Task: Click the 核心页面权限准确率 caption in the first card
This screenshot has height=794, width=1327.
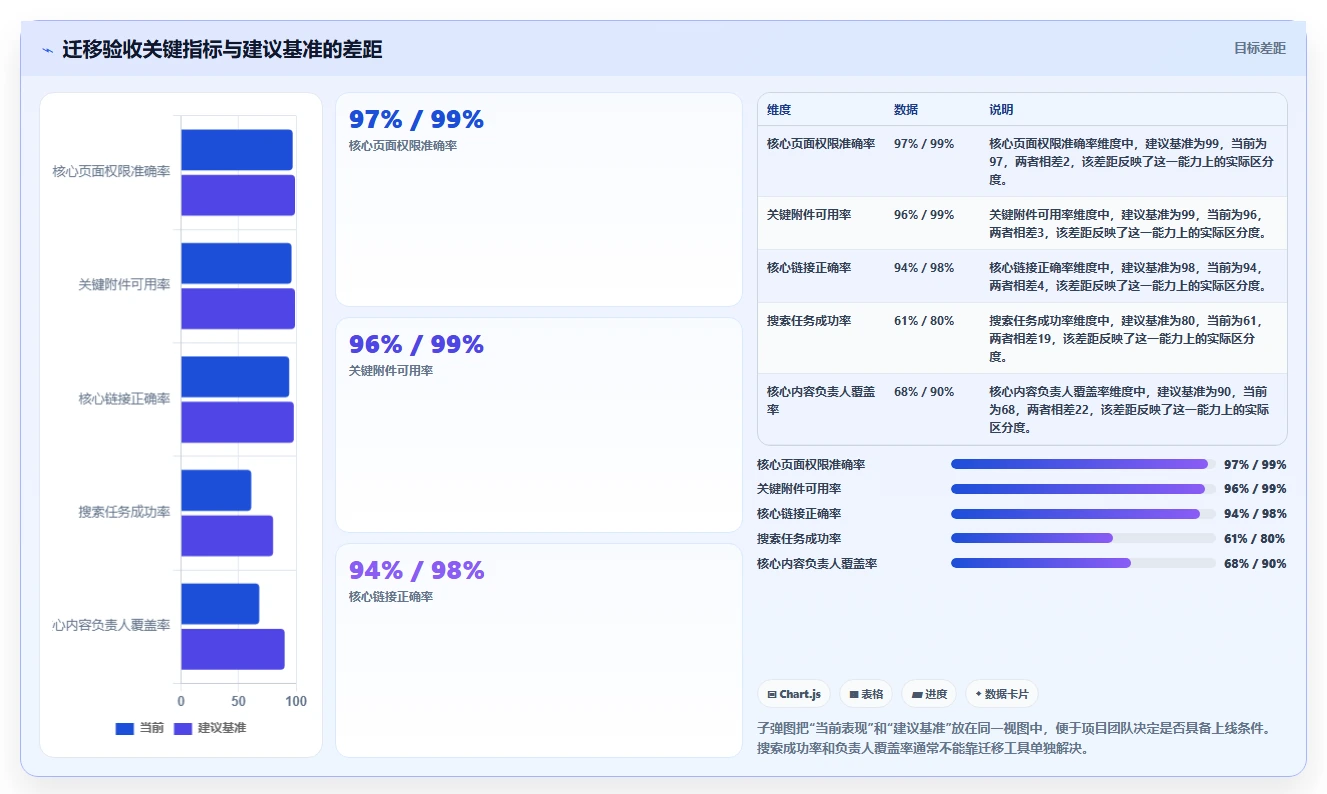Action: coord(403,146)
